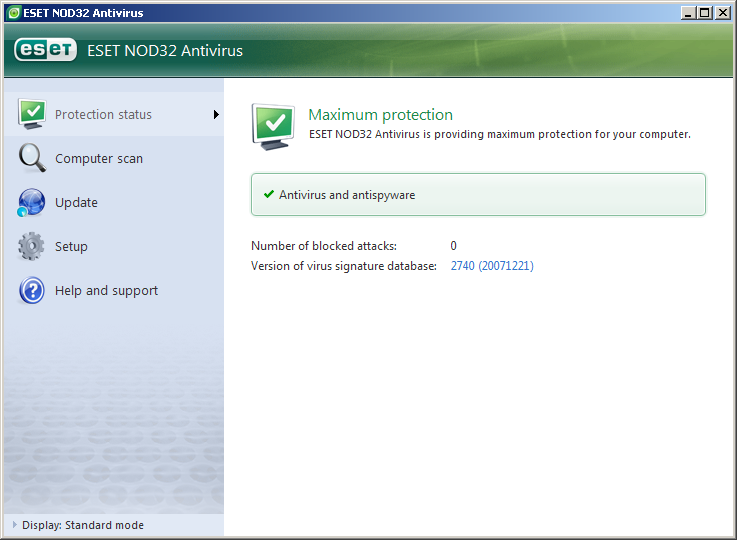This screenshot has width=737, height=540.
Task: Click the Computer scan magnifier icon
Action: click(32, 158)
